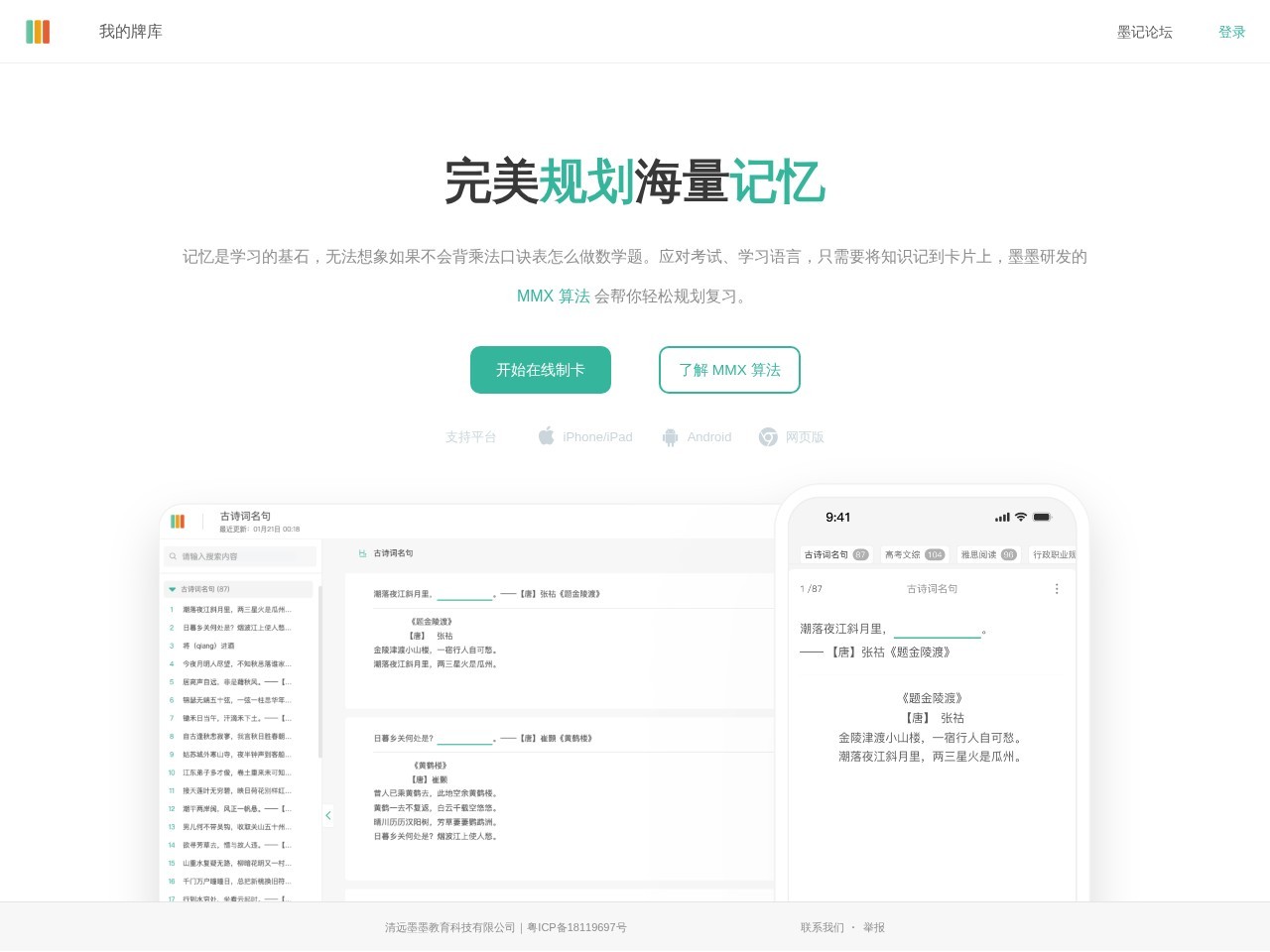Click the 请输入搜索内容 search field in the mockup

pos(240,556)
